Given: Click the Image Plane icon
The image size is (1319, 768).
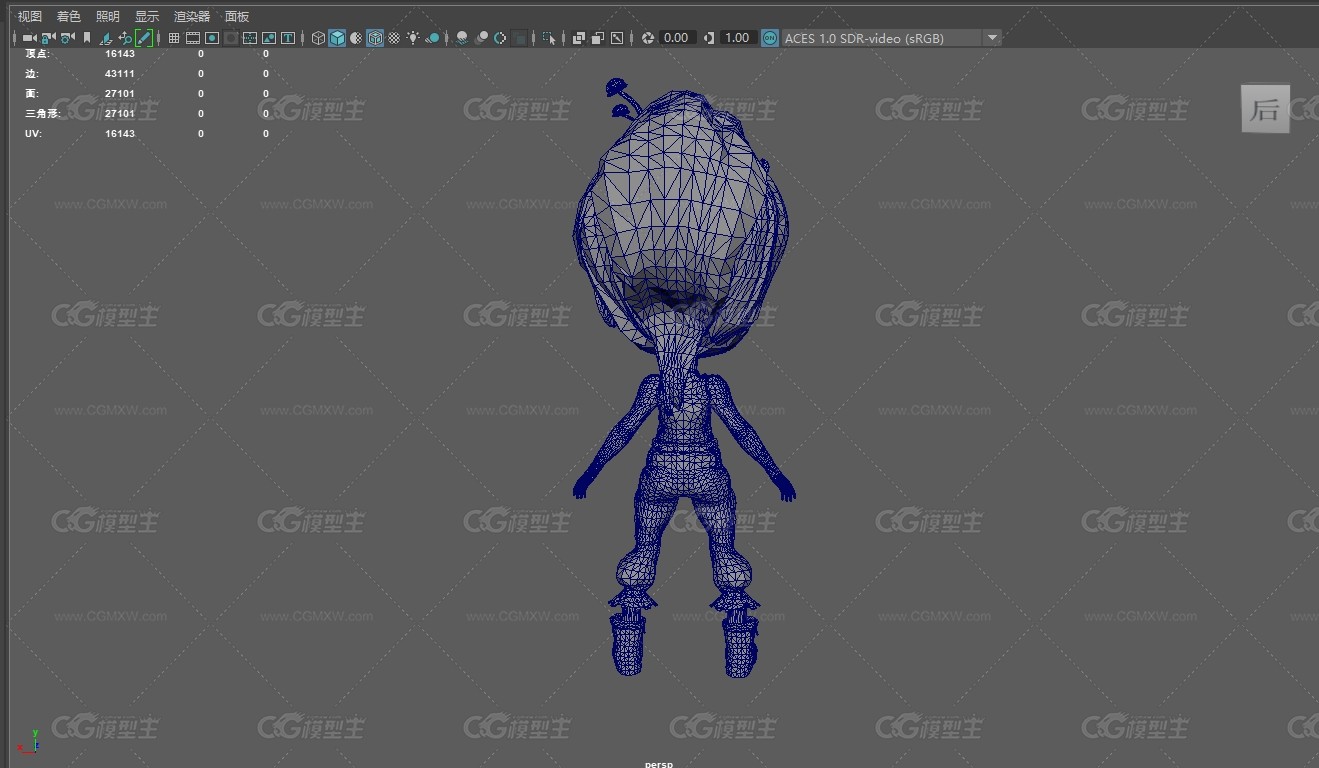Looking at the screenshot, I should pos(105,38).
